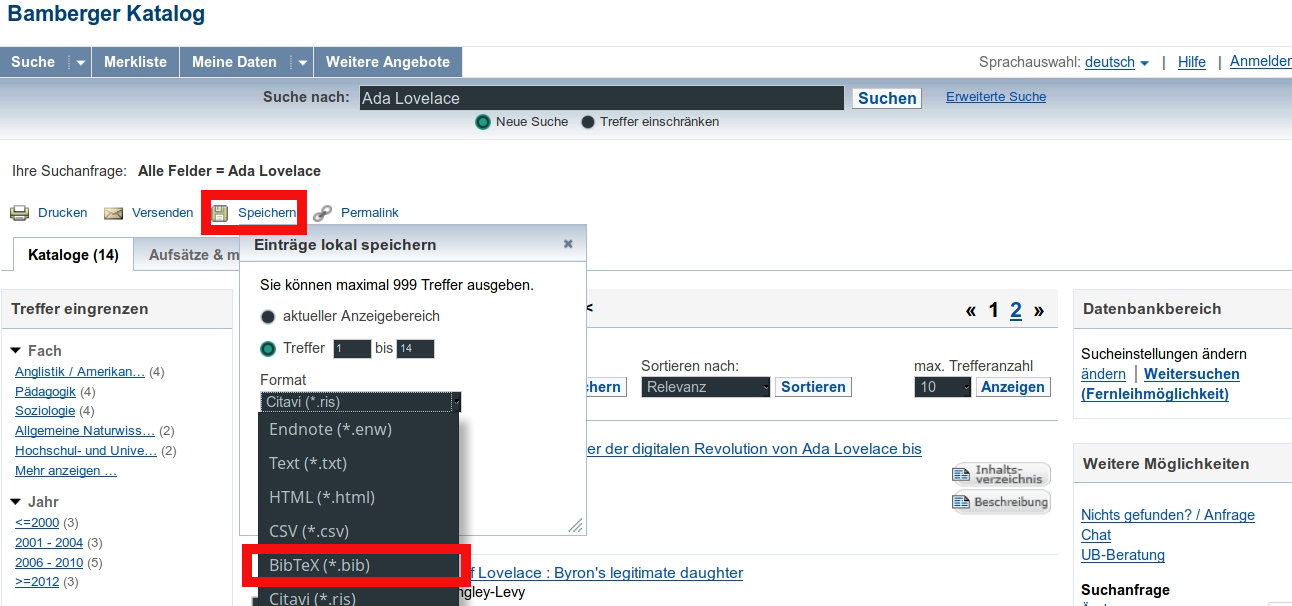The width and height of the screenshot is (1292, 606).
Task: Close the Einträge lokal speichern dialog
Action: pyautogui.click(x=568, y=244)
